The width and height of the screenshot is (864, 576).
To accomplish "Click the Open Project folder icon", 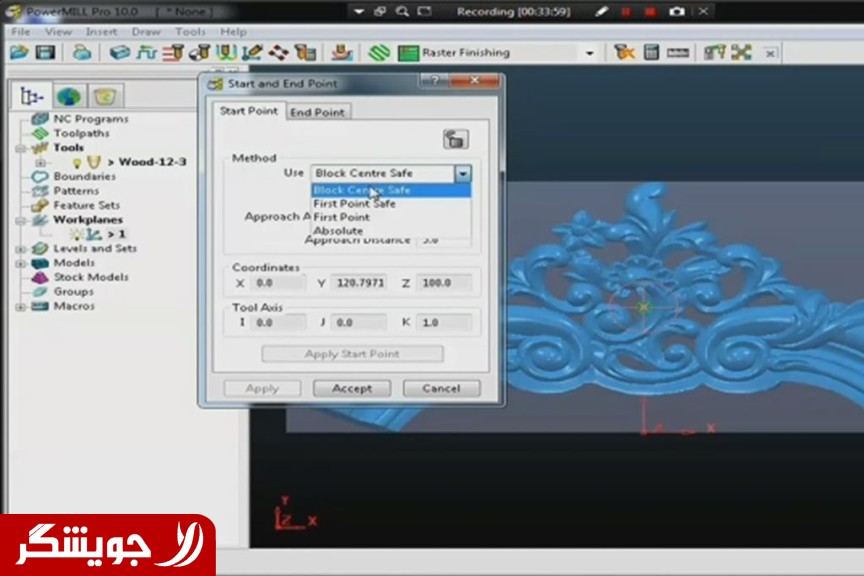I will (x=19, y=52).
